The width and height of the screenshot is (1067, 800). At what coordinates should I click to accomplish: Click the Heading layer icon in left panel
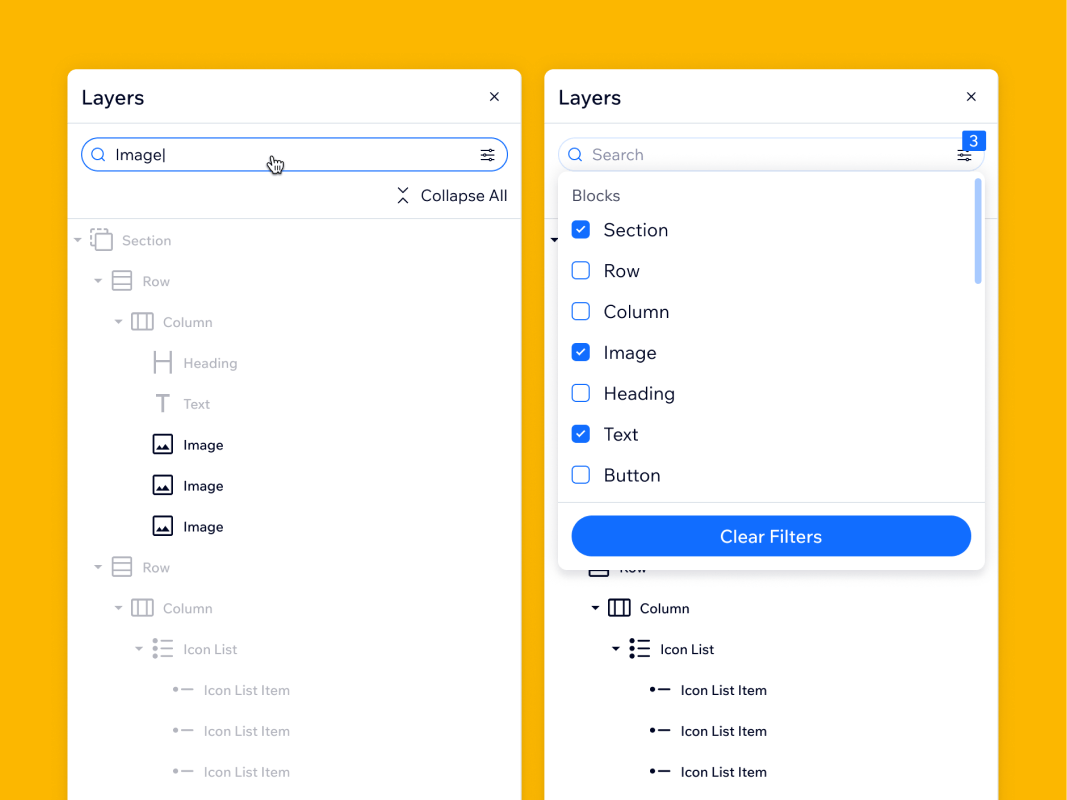tap(162, 363)
